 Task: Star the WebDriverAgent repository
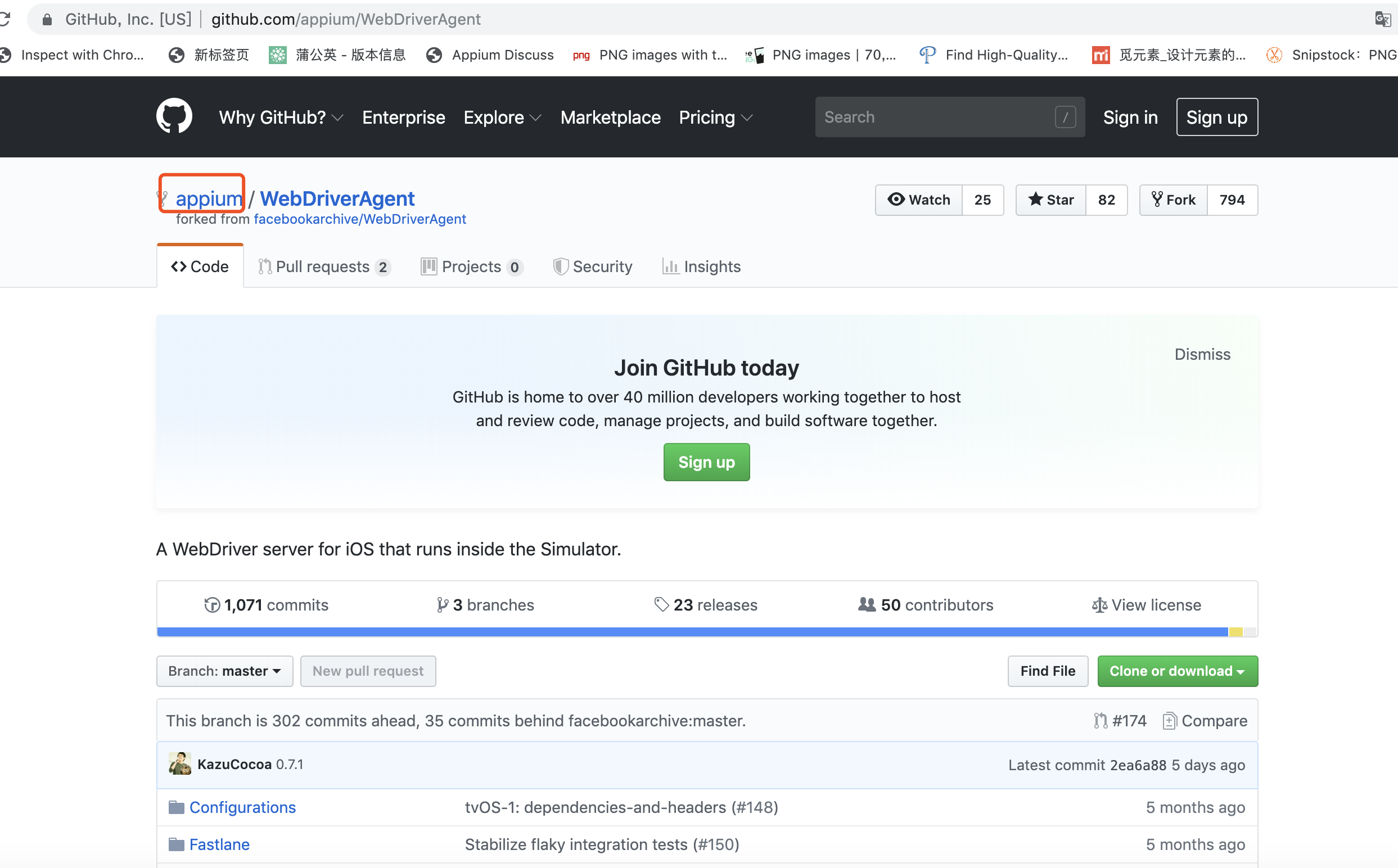(1050, 200)
